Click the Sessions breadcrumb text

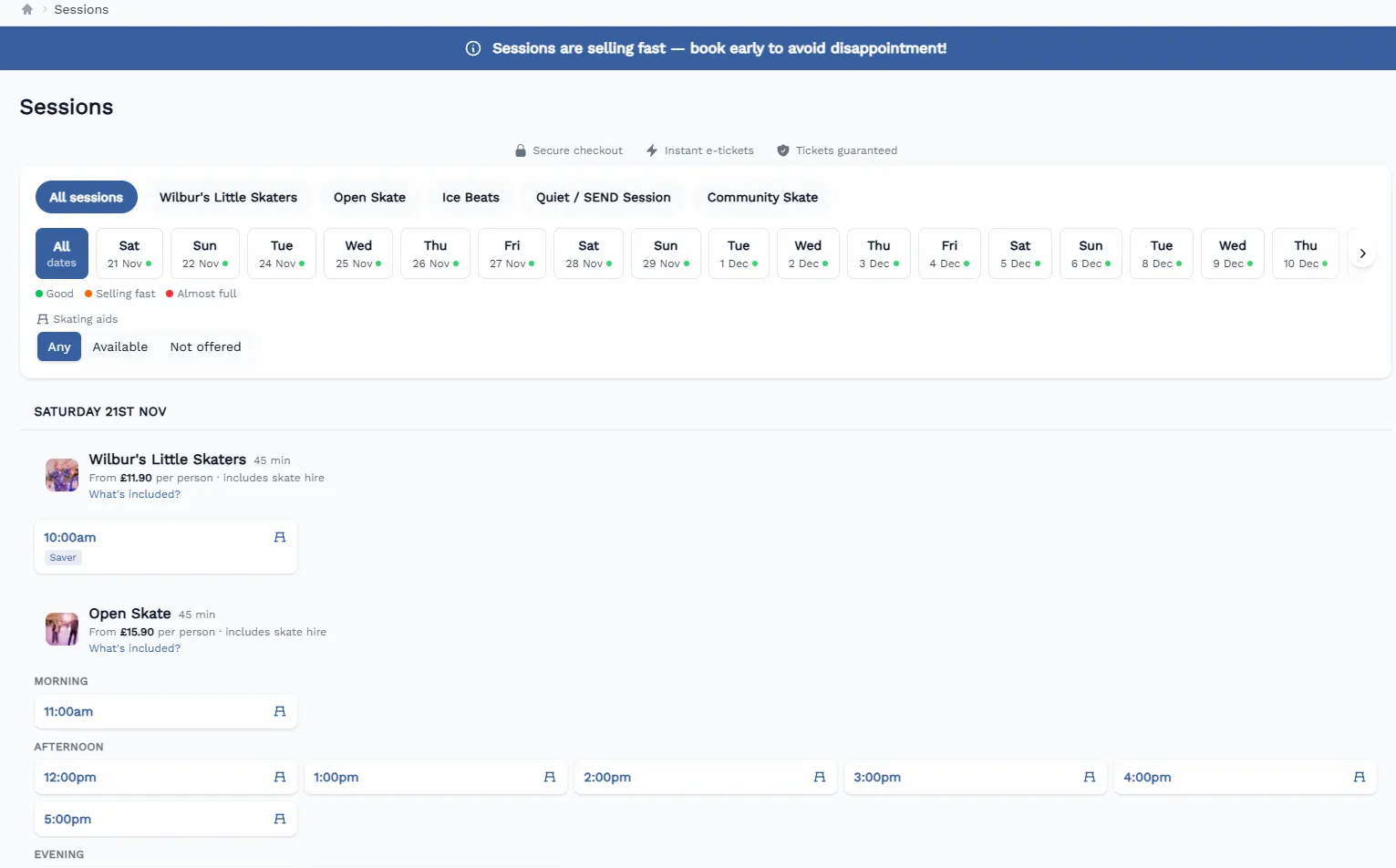pyautogui.click(x=81, y=9)
